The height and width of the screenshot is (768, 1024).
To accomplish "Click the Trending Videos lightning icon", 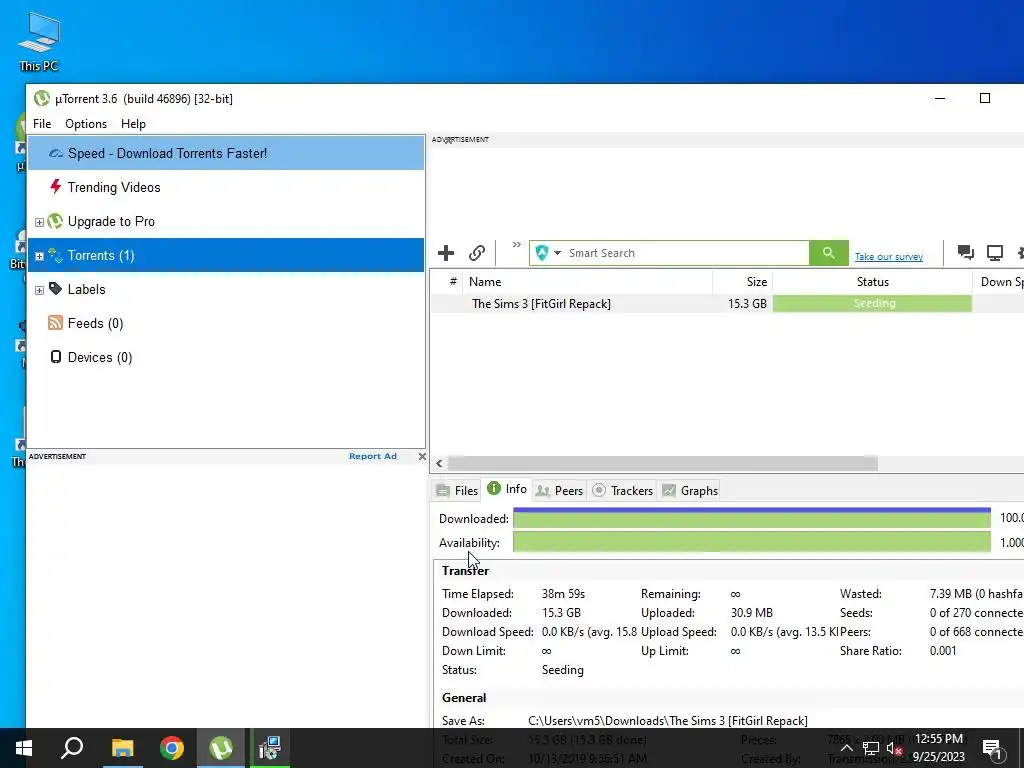I will point(56,187).
